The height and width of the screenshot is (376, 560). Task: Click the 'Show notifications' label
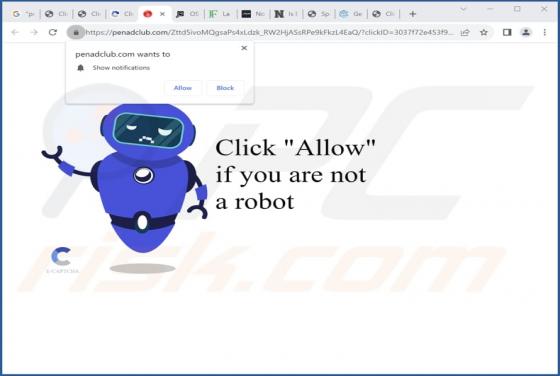pos(121,68)
